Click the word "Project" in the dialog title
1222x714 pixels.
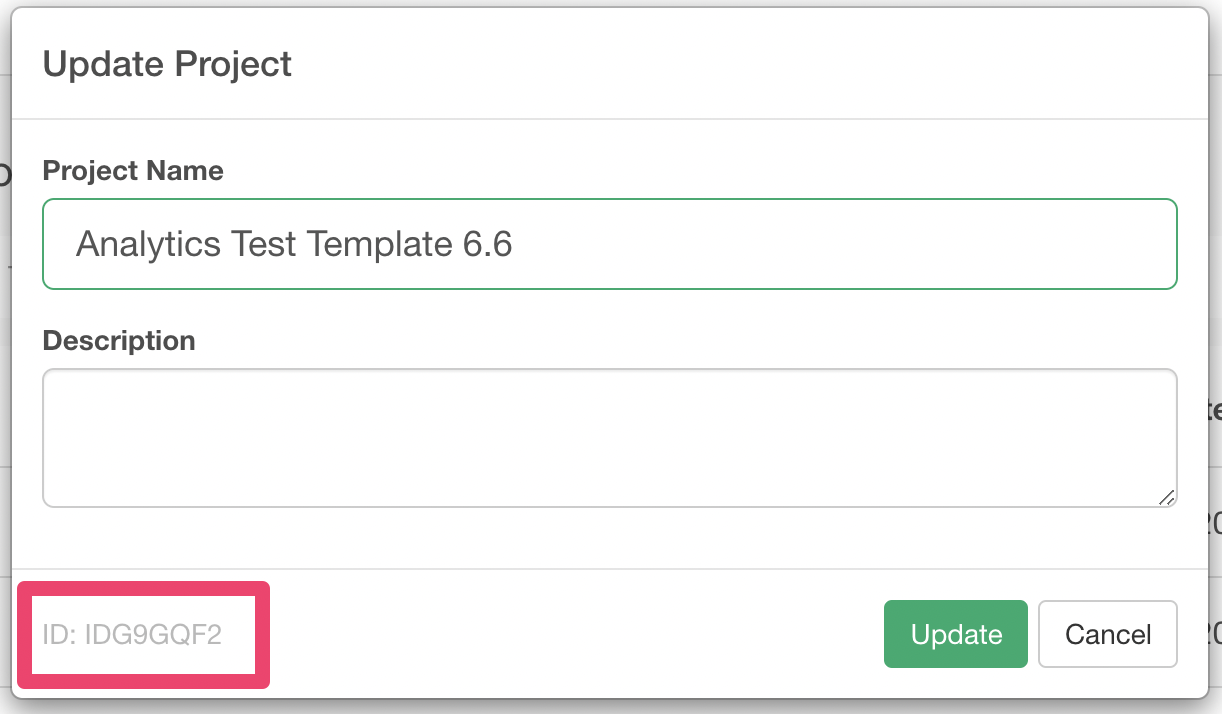click(233, 65)
